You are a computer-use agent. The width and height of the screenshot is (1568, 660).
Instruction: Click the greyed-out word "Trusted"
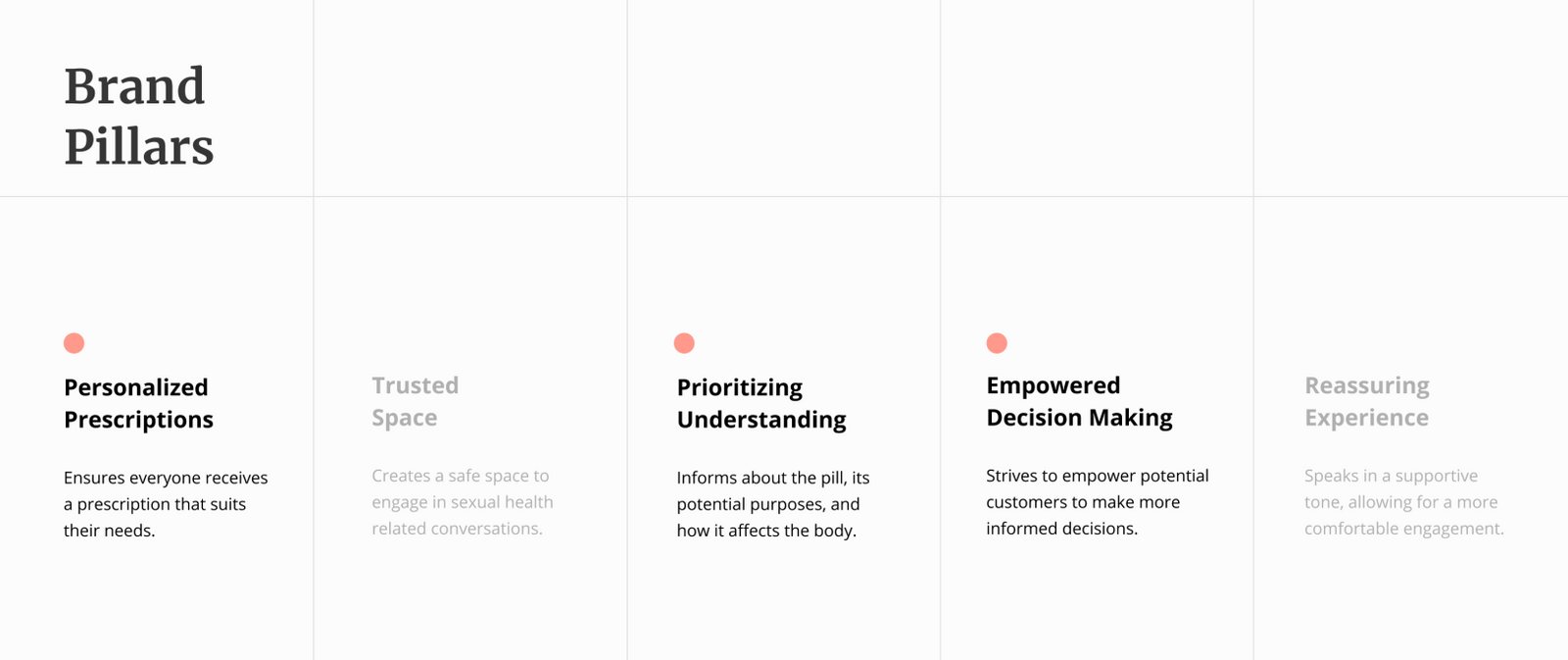pyautogui.click(x=415, y=385)
